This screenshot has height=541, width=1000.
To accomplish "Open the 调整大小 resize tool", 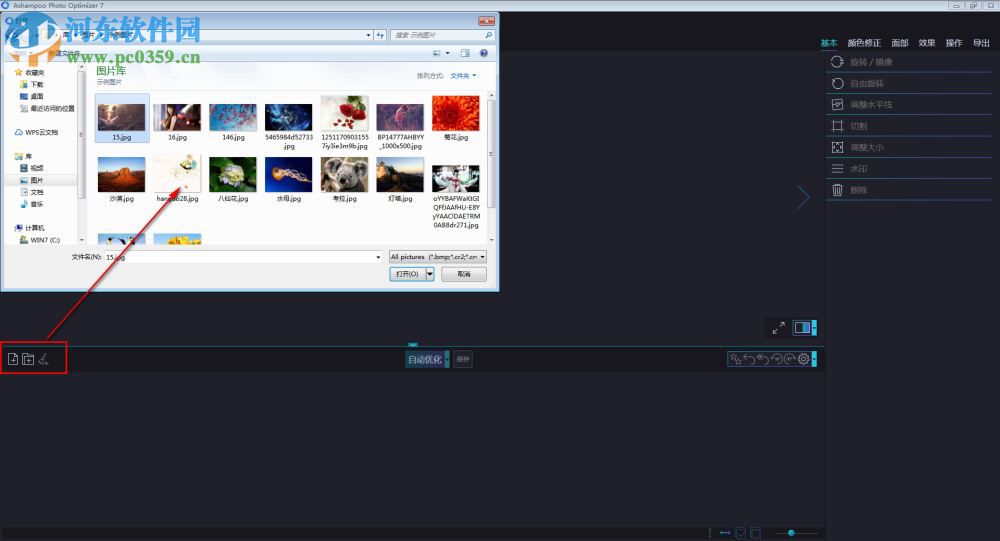I will 908,147.
